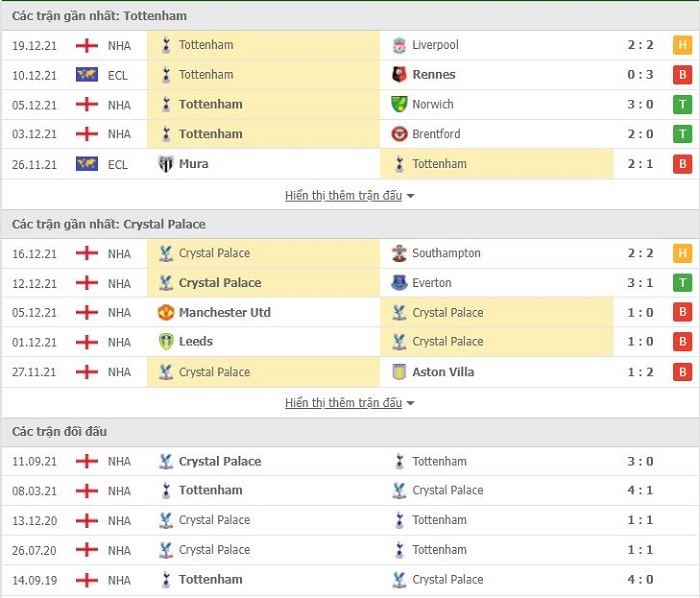Click orange H badge on Tottenham-Liverpool row

tap(682, 45)
